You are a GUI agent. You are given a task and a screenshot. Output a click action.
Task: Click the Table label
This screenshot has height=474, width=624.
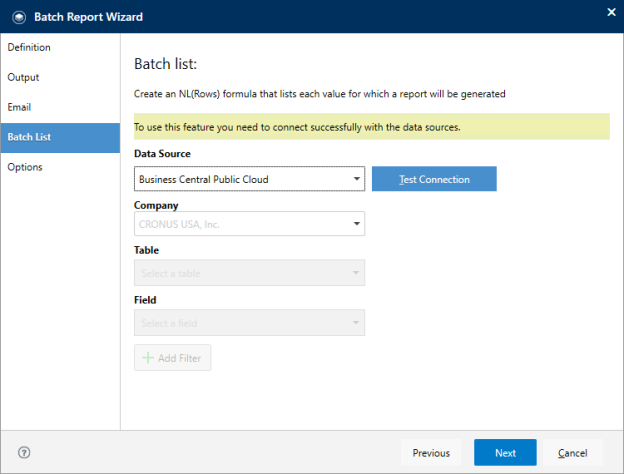click(146, 250)
